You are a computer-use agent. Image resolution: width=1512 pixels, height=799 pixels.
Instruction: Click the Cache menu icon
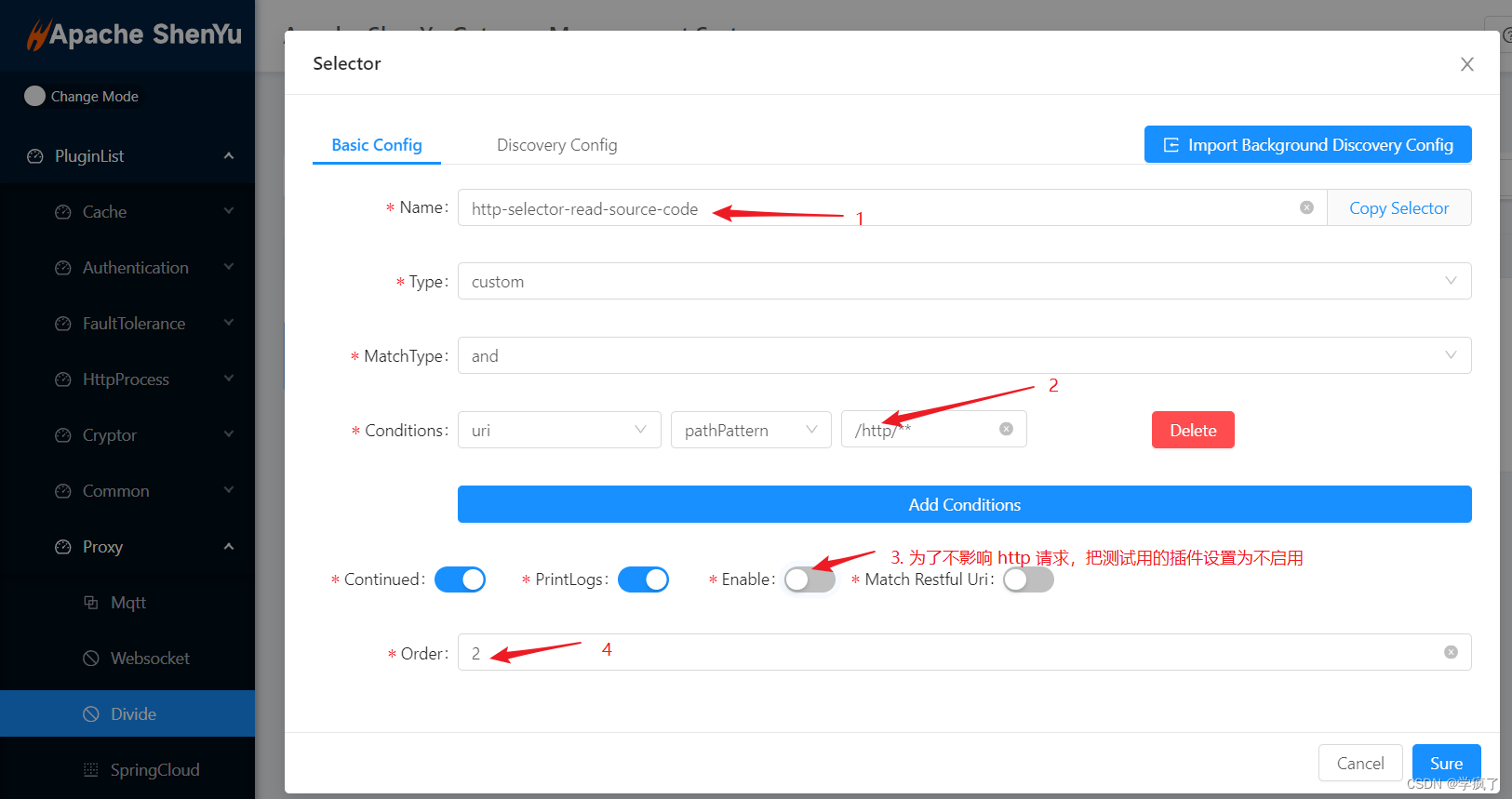coord(63,212)
